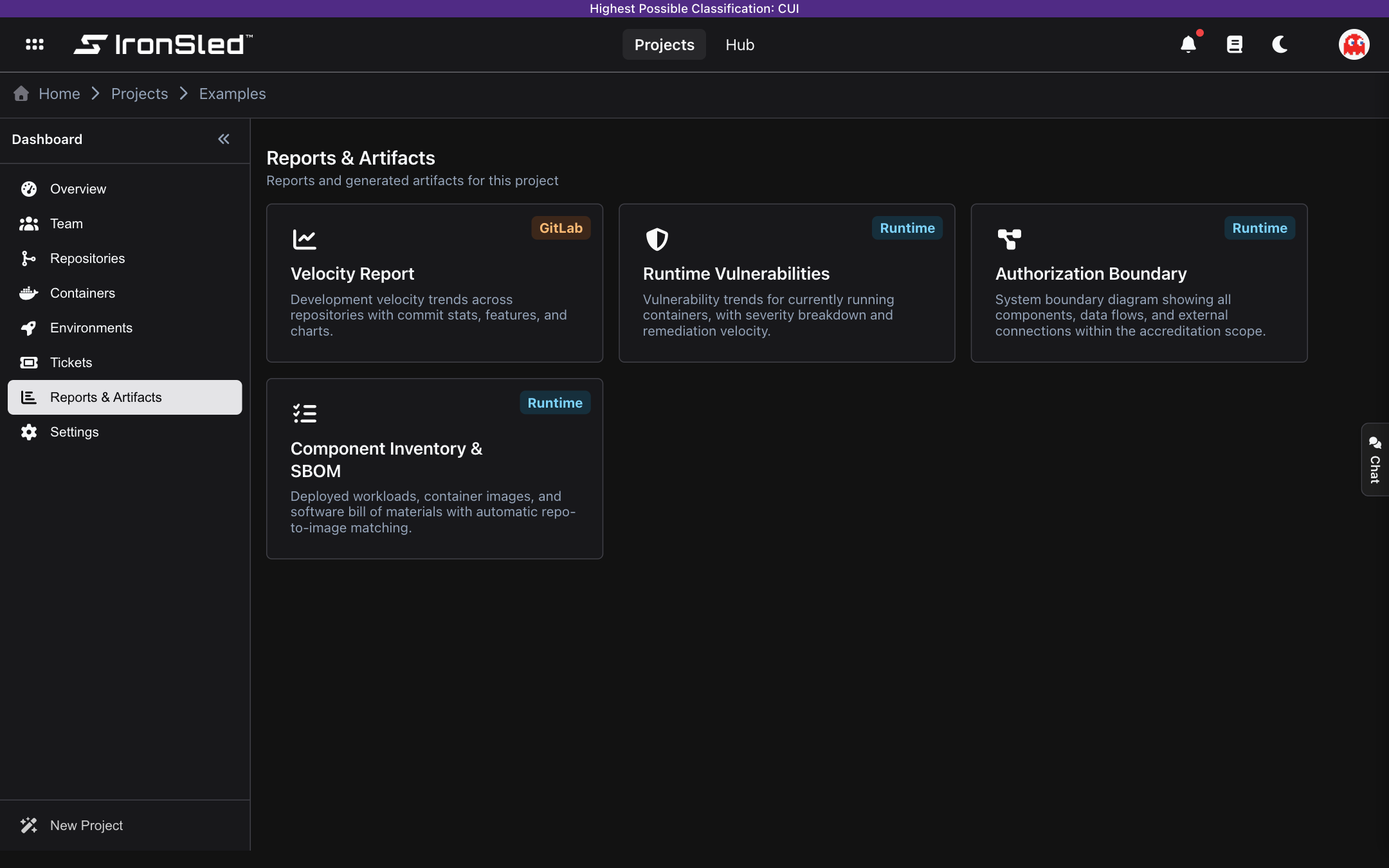This screenshot has height=868, width=1389.
Task: Open the Velocity Report card title
Action: [x=352, y=274]
